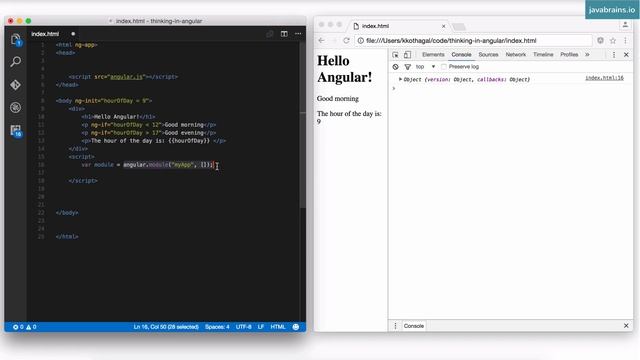640x360 pixels.
Task: Focus the console input prompt
Action: point(510,88)
